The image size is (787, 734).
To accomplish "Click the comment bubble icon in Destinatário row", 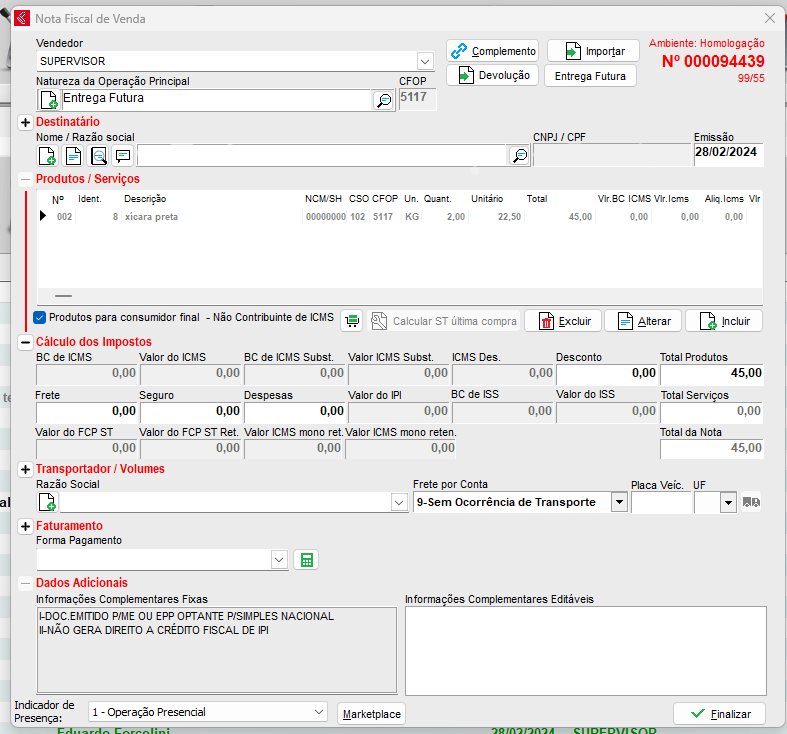I will [123, 155].
